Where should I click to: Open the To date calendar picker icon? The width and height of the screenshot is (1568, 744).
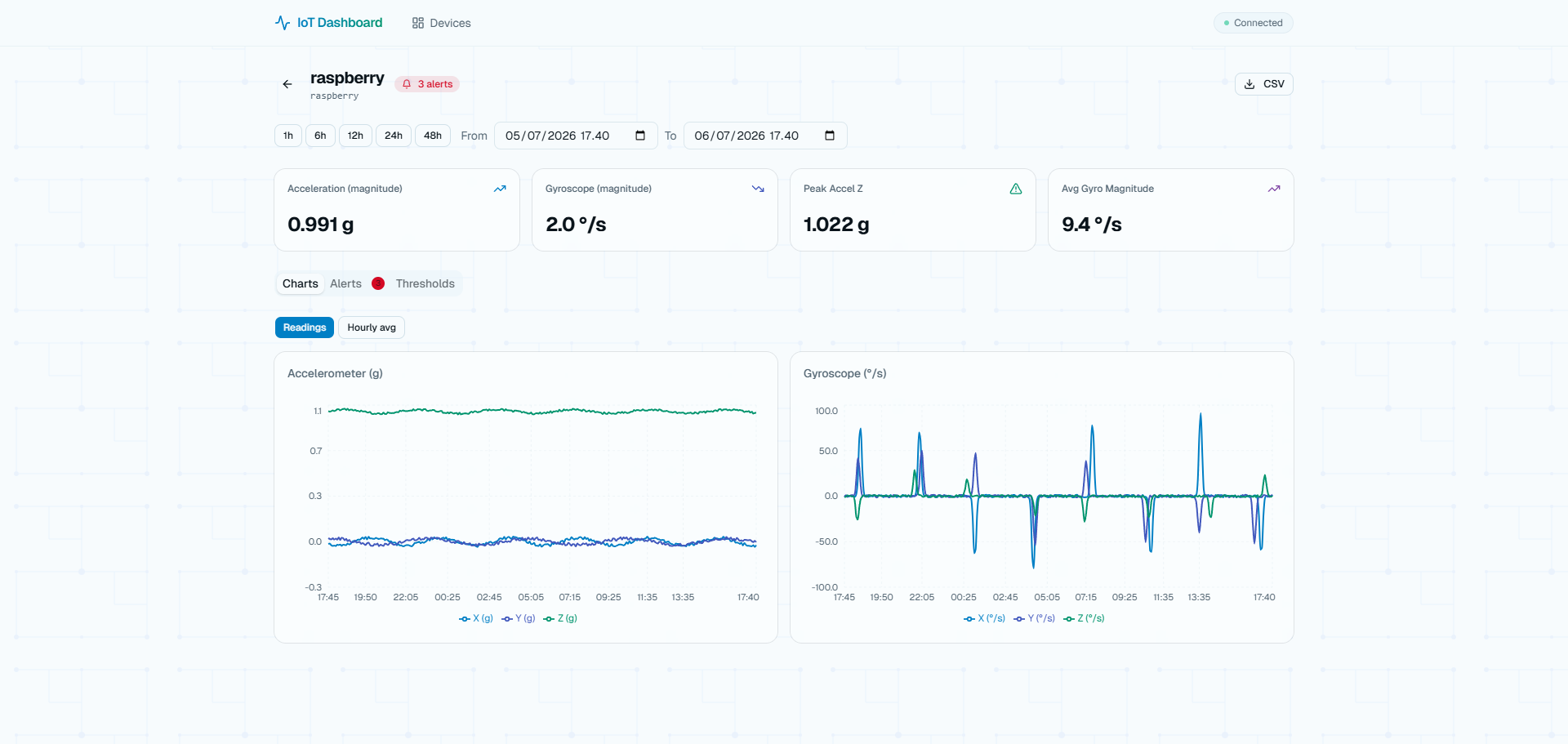tap(830, 136)
